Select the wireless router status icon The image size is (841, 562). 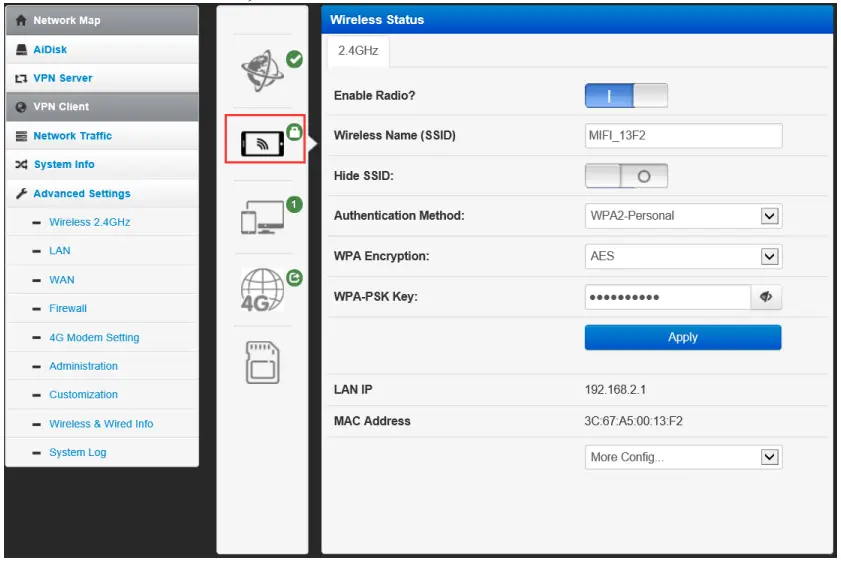pos(262,143)
